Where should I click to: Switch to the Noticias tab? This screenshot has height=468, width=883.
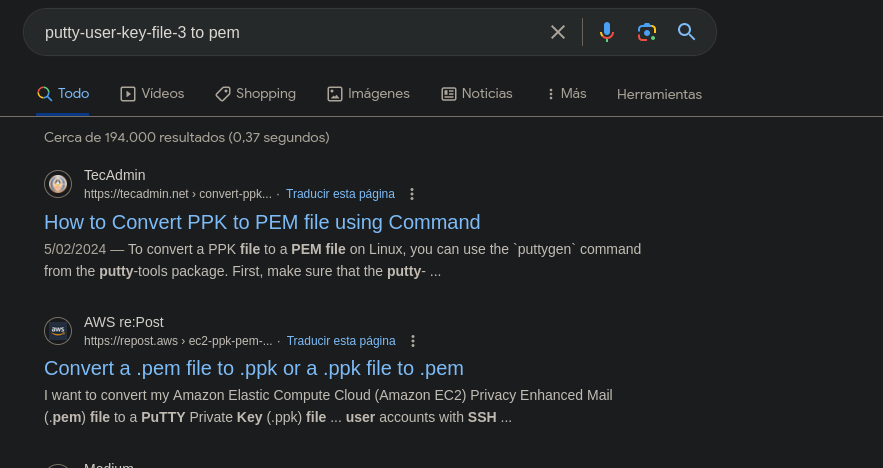pos(476,93)
